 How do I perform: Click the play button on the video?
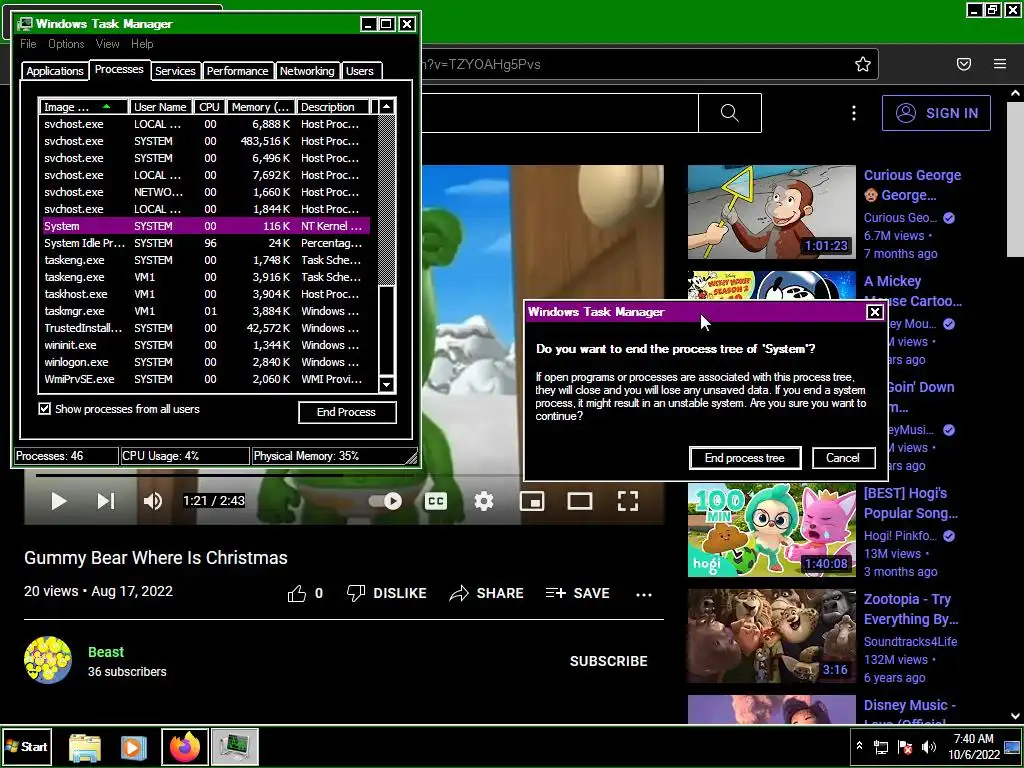pos(59,501)
